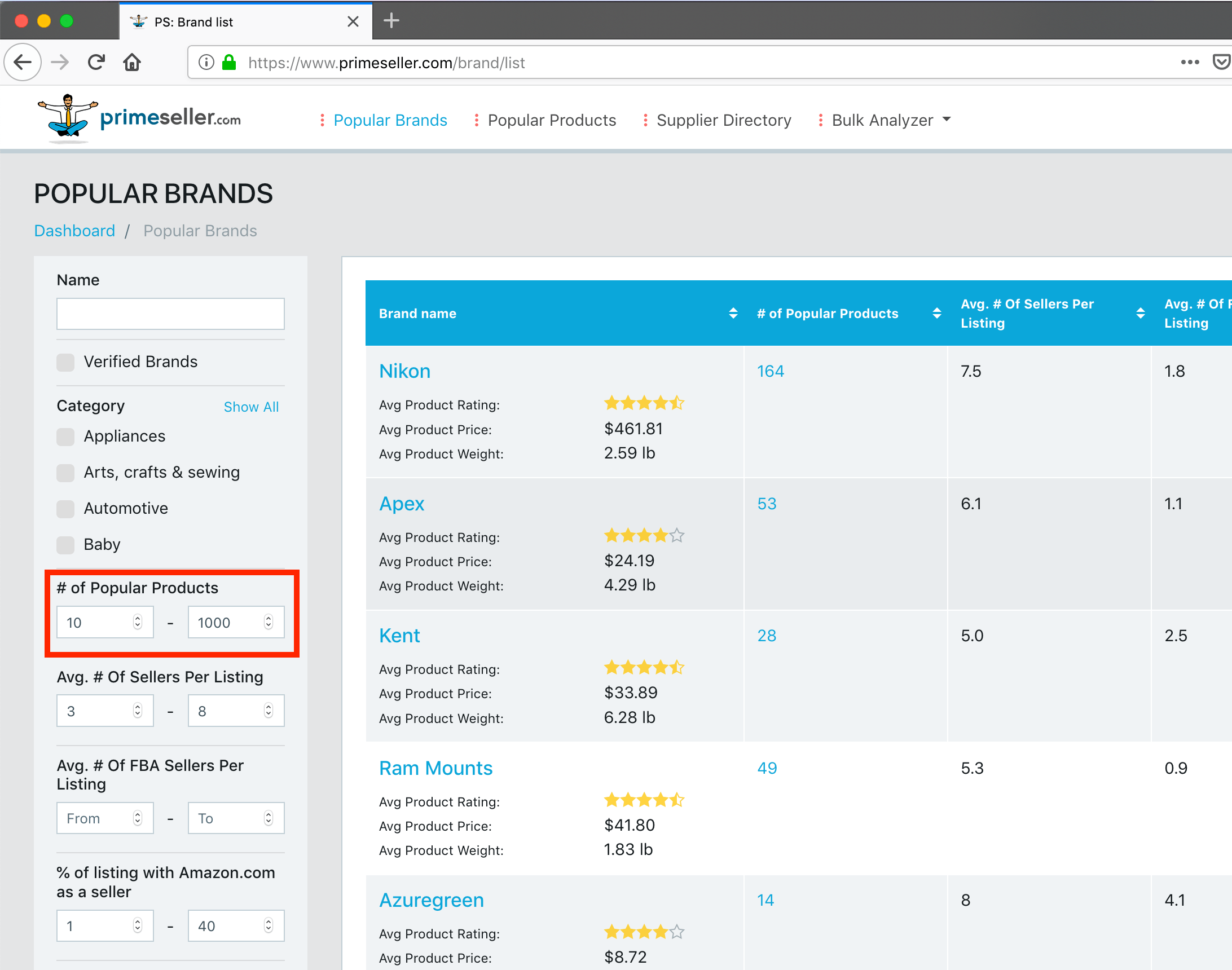Viewport: 1232px width, 970px height.
Task: Sort by Avg. # Of Sellers Per Listing arrows
Action: (x=1140, y=313)
